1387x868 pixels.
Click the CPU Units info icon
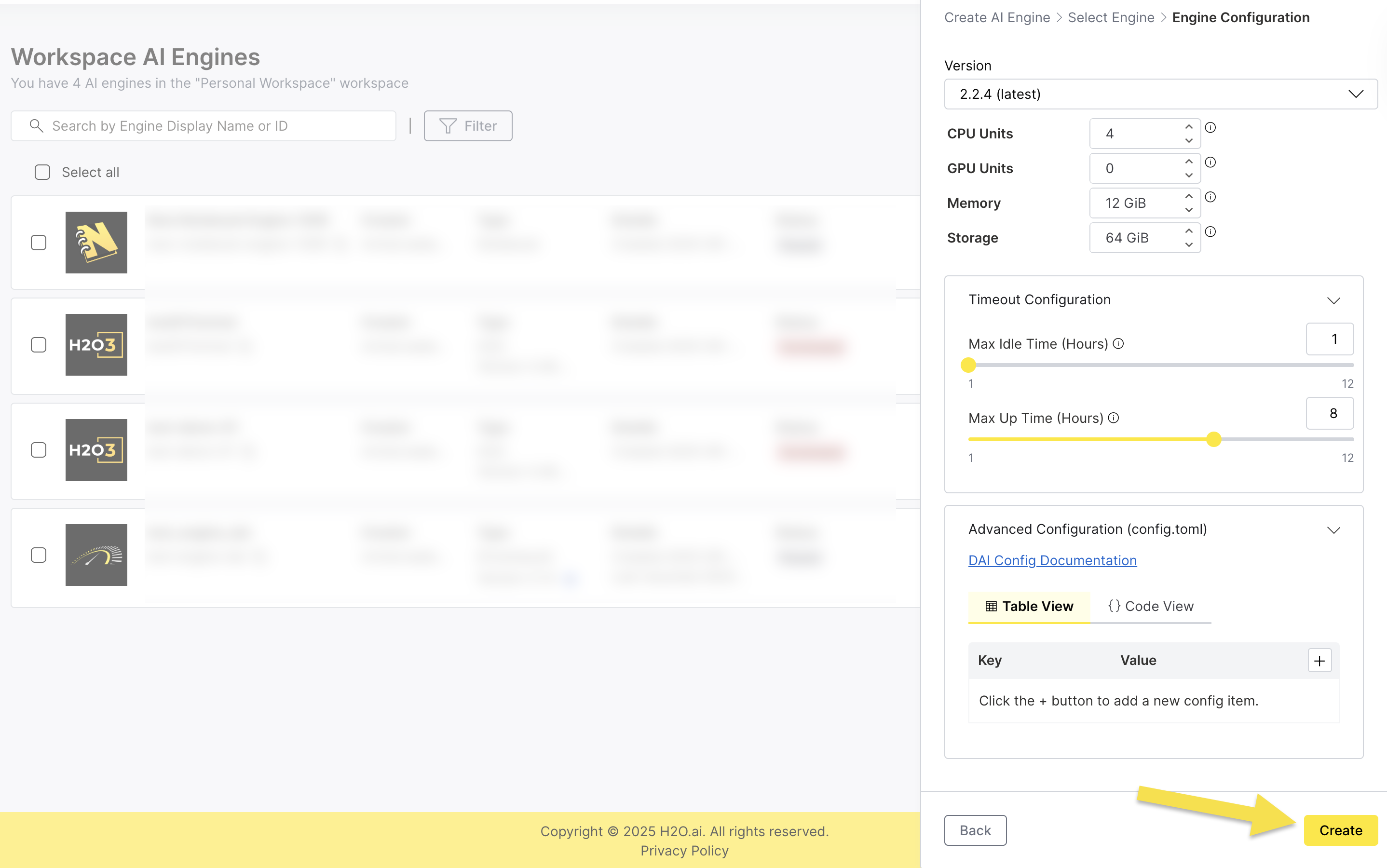1210,127
